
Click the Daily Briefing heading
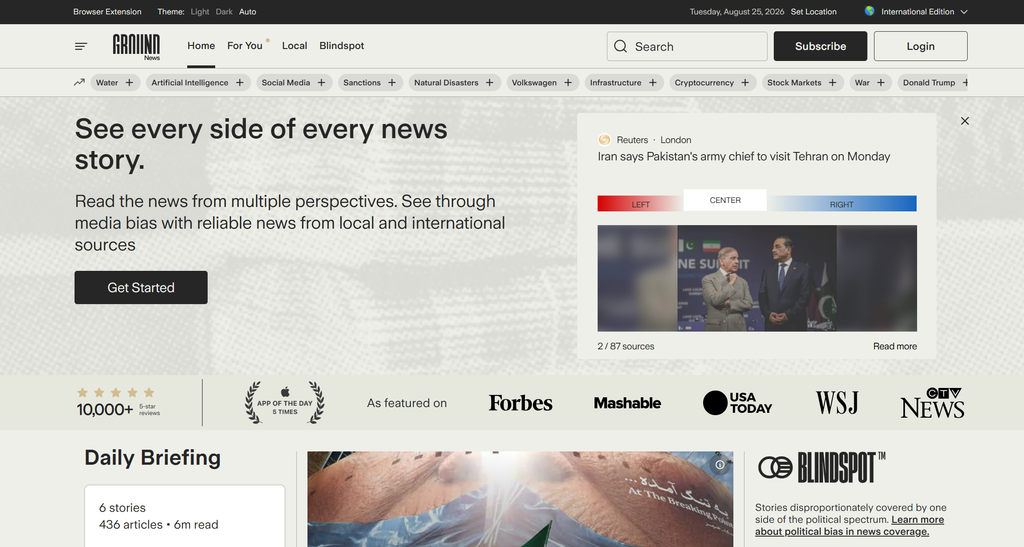[x=152, y=458]
